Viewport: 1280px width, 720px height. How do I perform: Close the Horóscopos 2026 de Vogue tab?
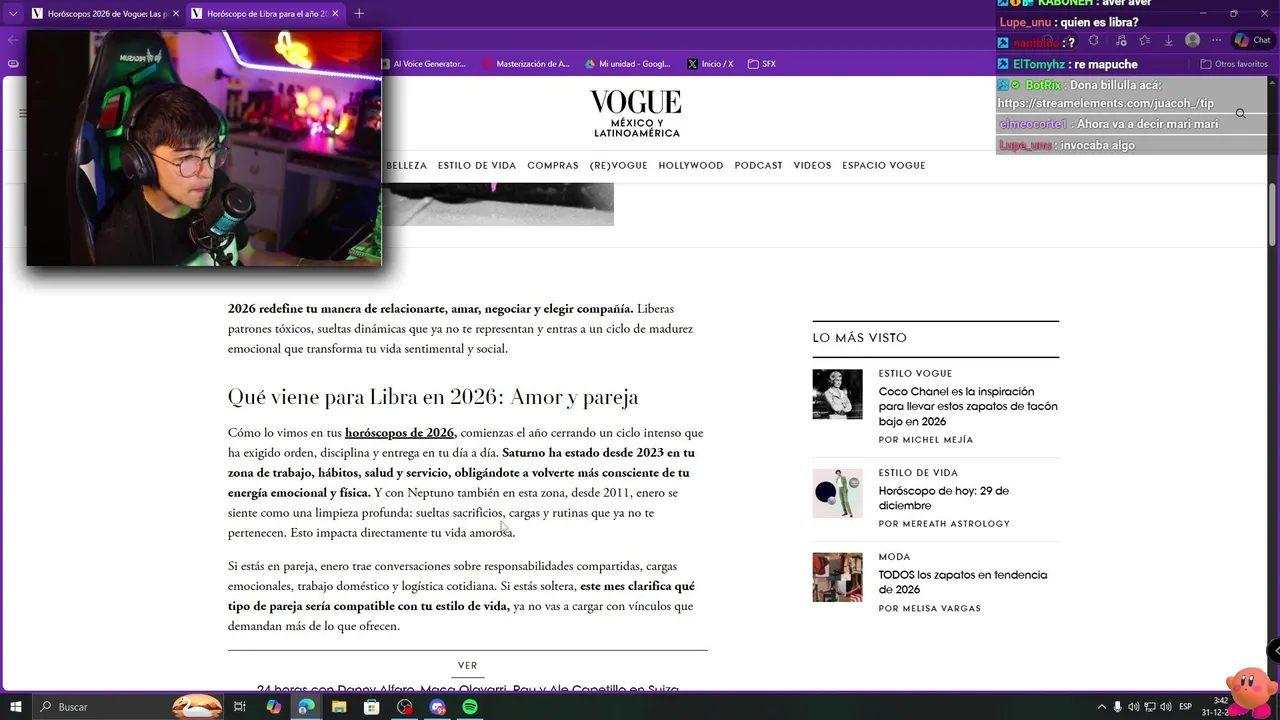[176, 14]
